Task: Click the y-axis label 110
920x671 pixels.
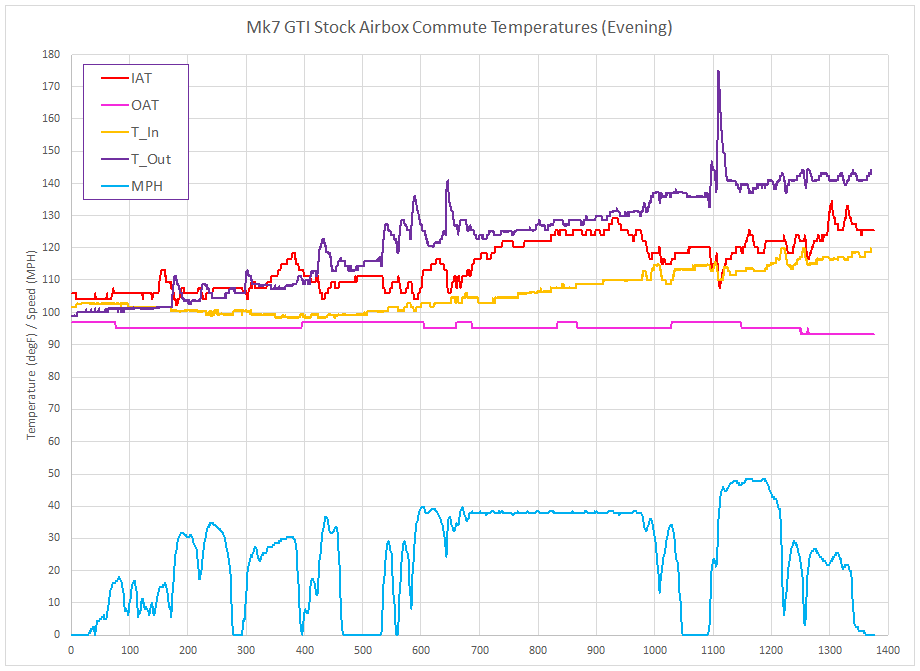Action: (51, 280)
